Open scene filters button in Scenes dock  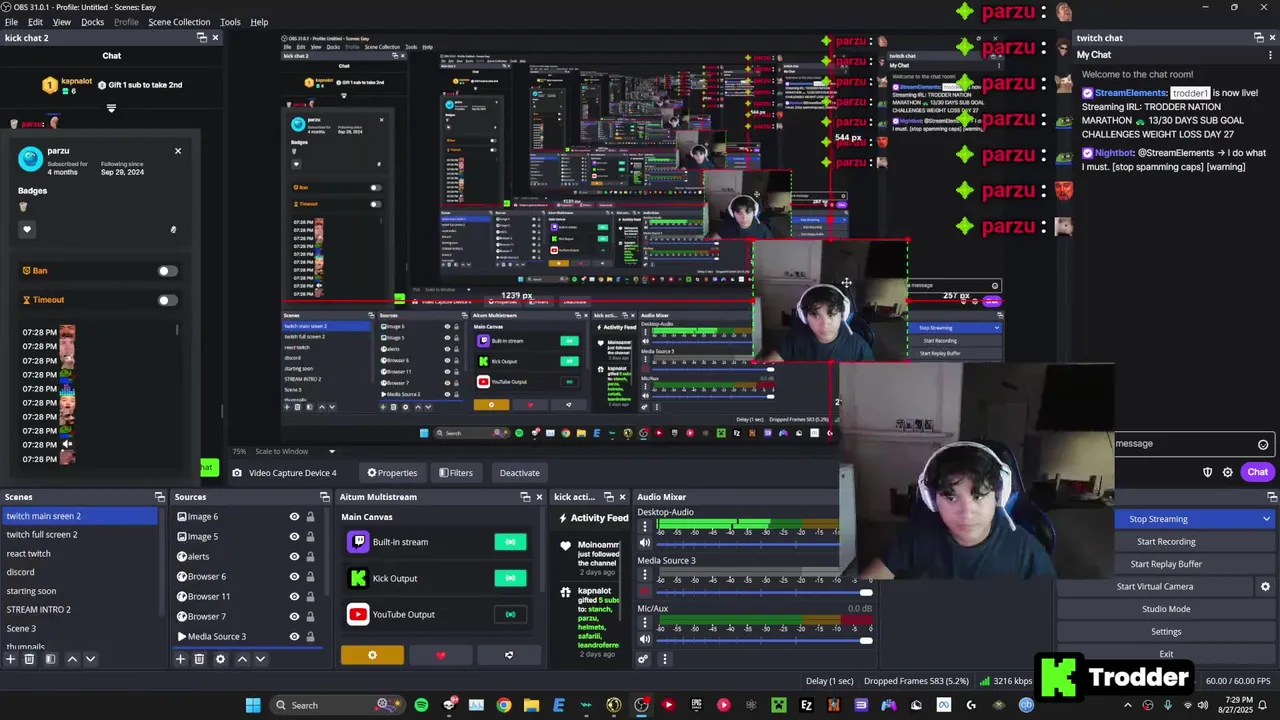[50, 659]
